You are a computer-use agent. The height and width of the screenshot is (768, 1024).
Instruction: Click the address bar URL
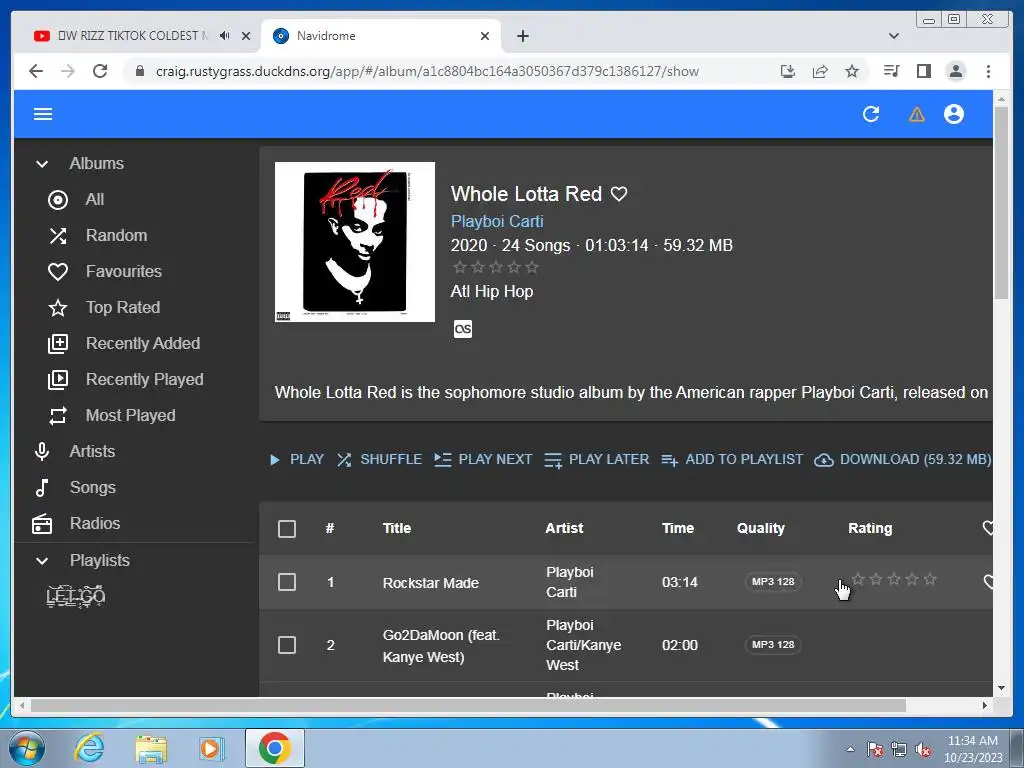pos(427,71)
